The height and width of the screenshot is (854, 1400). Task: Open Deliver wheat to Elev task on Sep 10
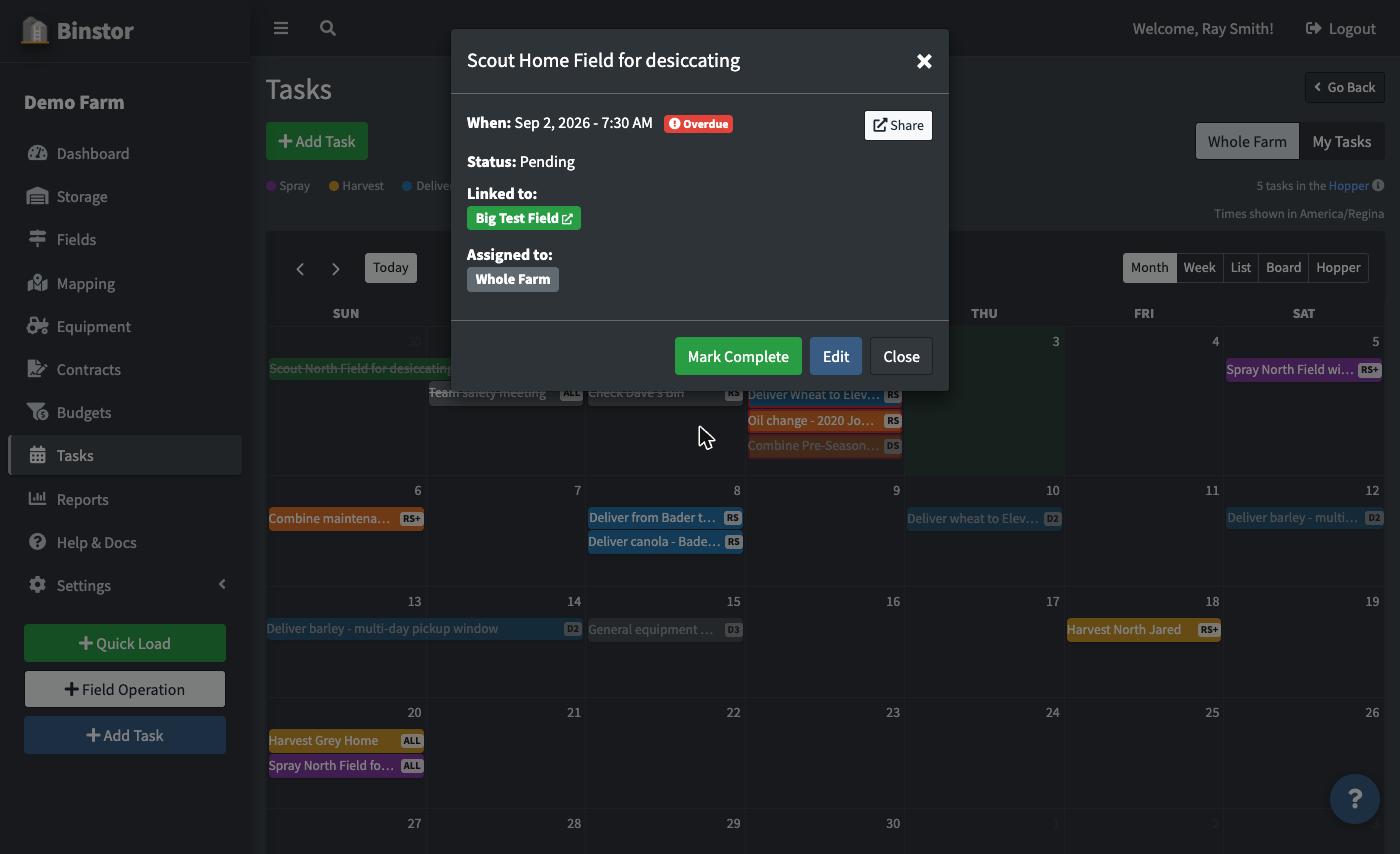984,518
